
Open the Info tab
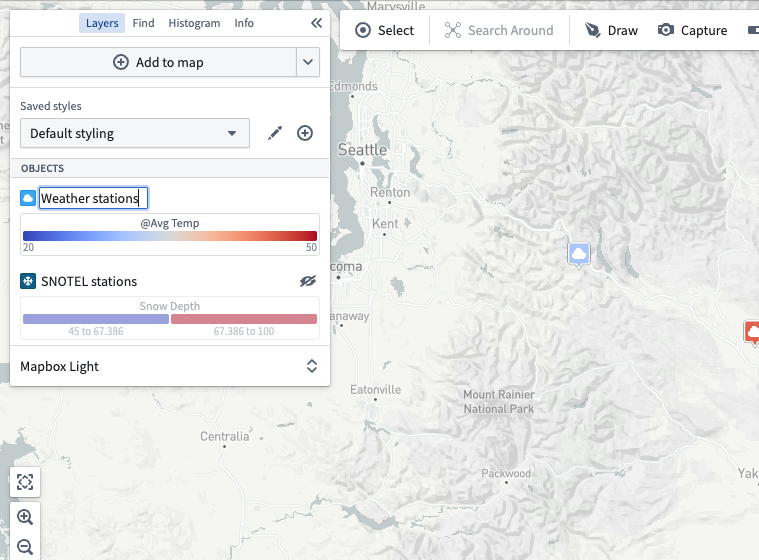(x=244, y=23)
